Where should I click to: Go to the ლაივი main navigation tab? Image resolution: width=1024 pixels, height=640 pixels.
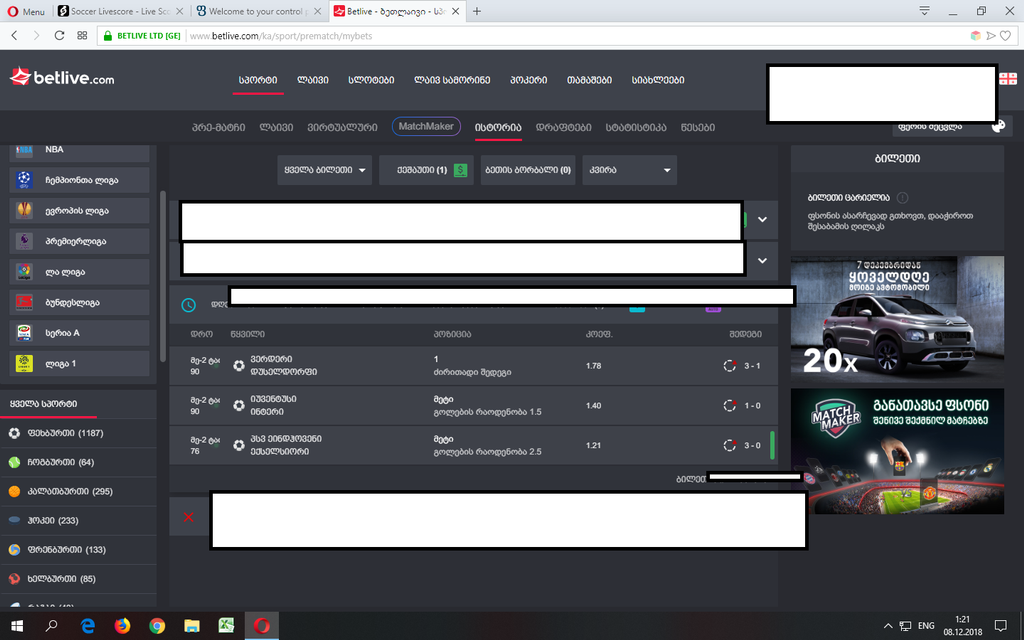coord(313,80)
